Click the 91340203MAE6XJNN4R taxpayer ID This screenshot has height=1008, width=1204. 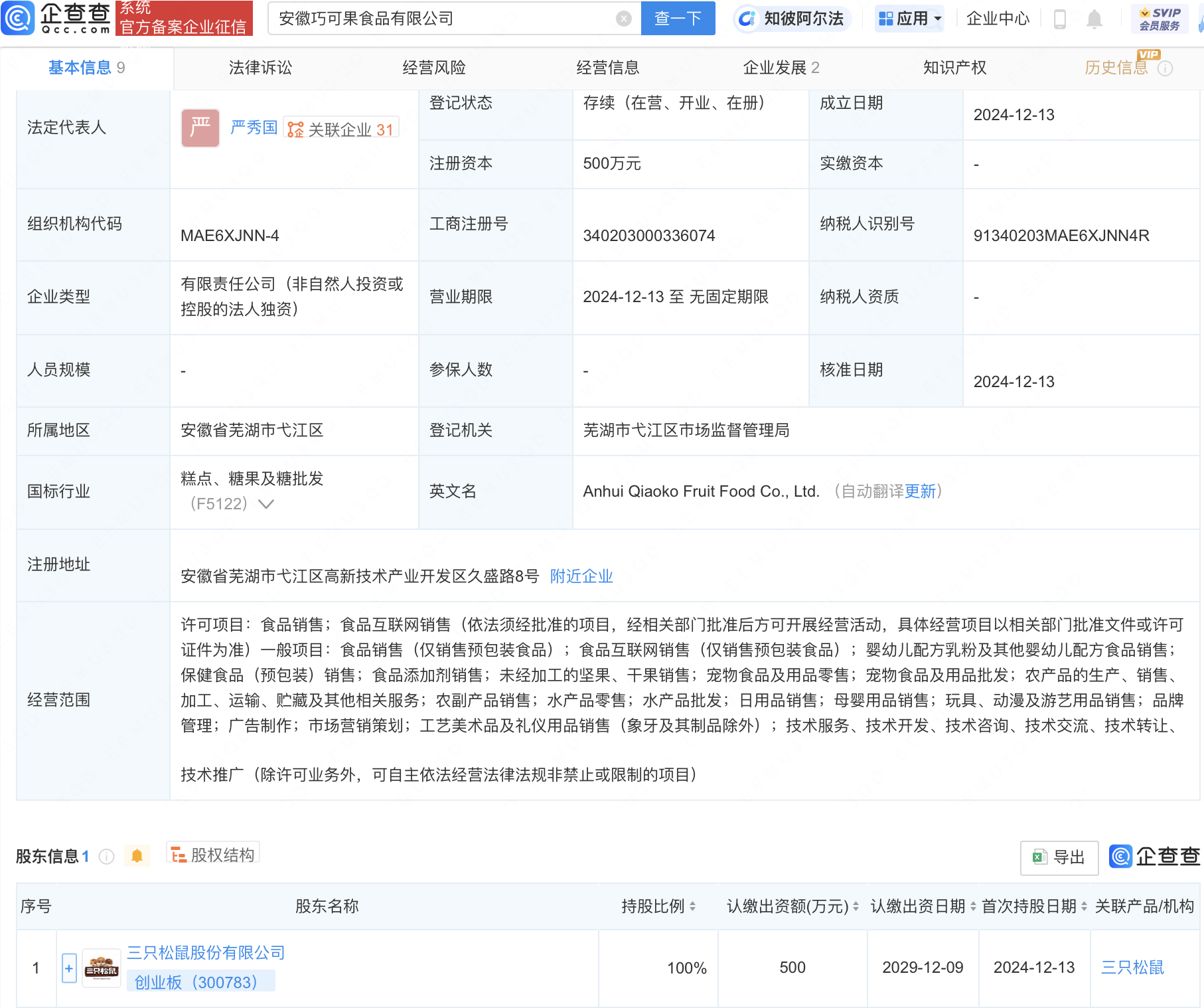tap(1061, 236)
